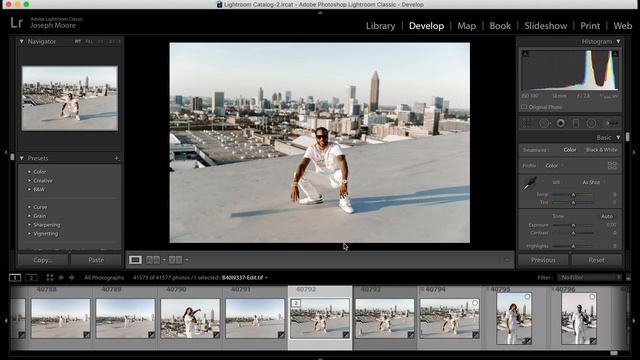The image size is (640, 360).
Task: Set treatment to Color
Action: [x=570, y=150]
